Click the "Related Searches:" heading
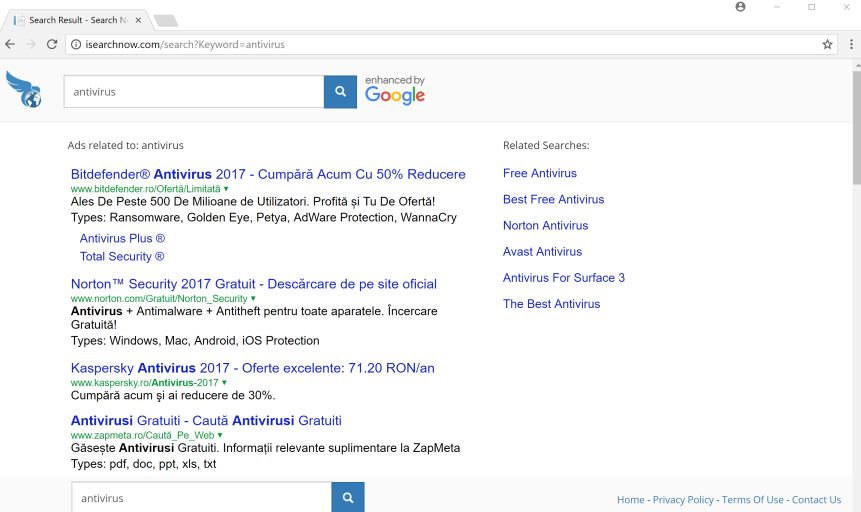861x512 pixels. coord(546,146)
